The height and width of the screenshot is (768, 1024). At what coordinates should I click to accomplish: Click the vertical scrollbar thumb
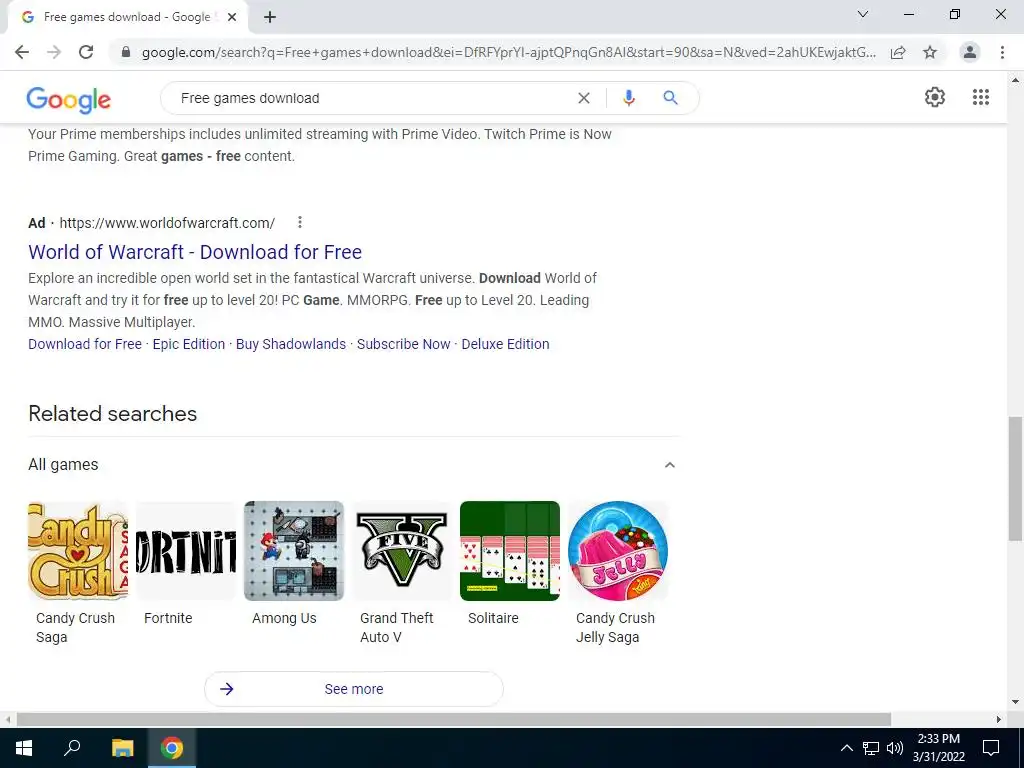click(x=1015, y=479)
